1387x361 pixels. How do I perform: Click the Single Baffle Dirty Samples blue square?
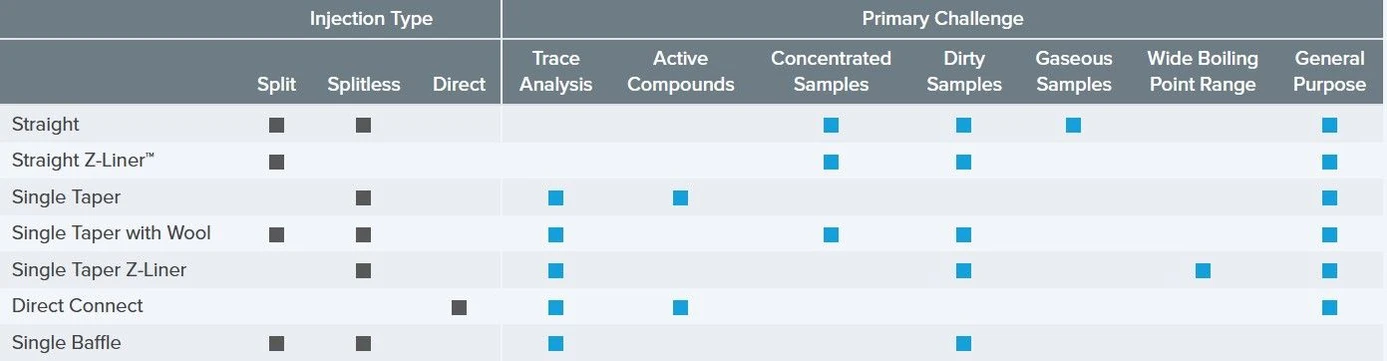click(964, 343)
